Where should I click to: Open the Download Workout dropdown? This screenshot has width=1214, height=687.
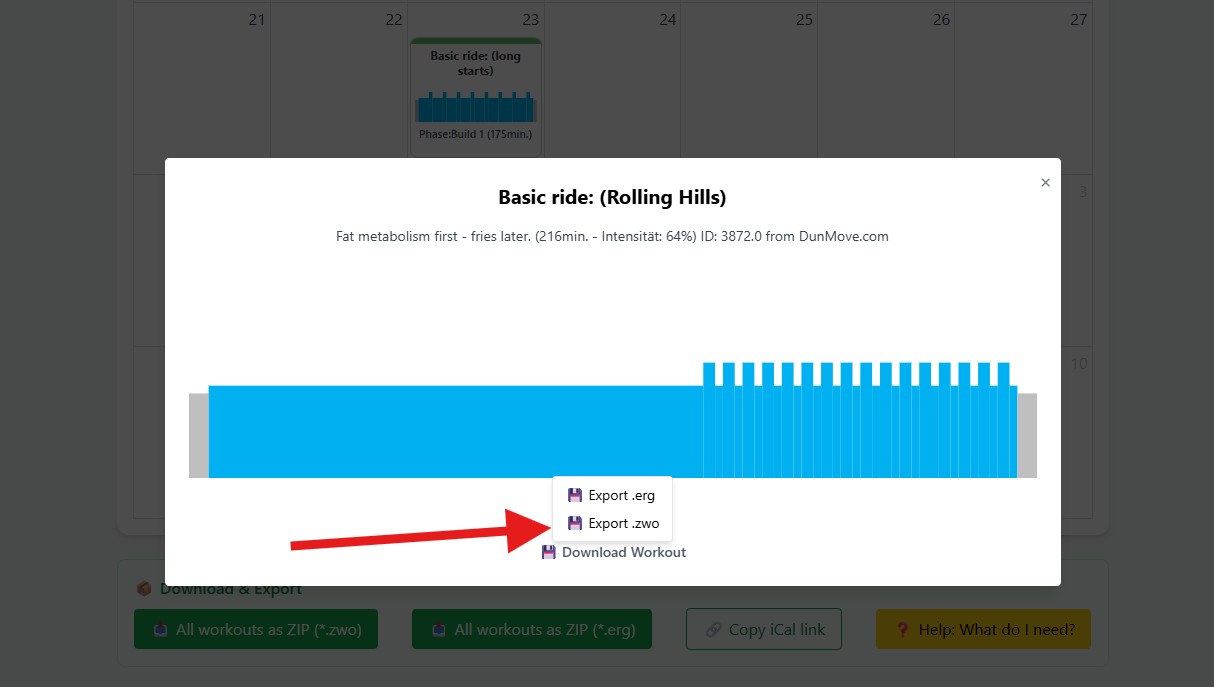point(623,552)
